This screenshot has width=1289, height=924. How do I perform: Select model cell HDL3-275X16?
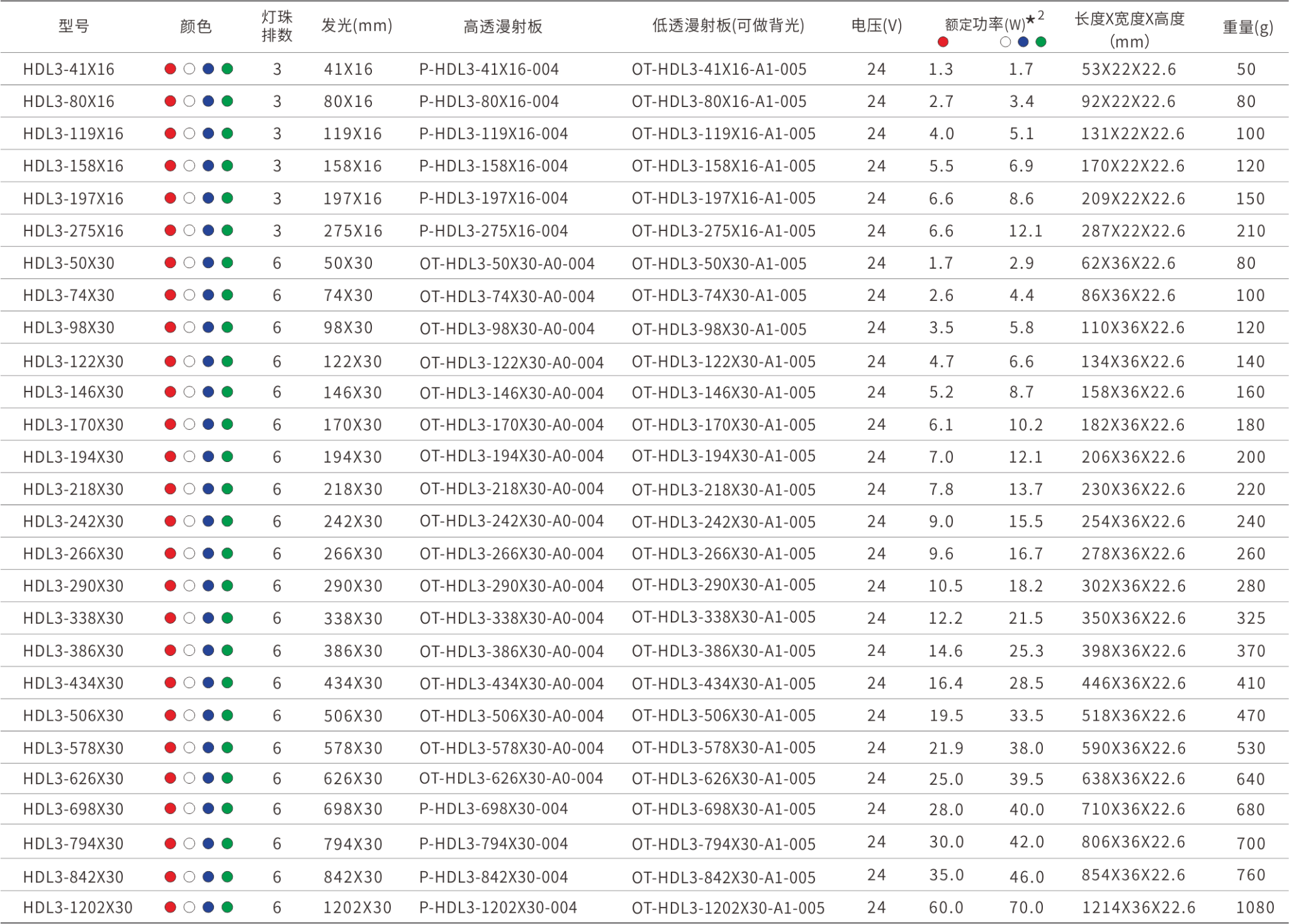pyautogui.click(x=73, y=230)
